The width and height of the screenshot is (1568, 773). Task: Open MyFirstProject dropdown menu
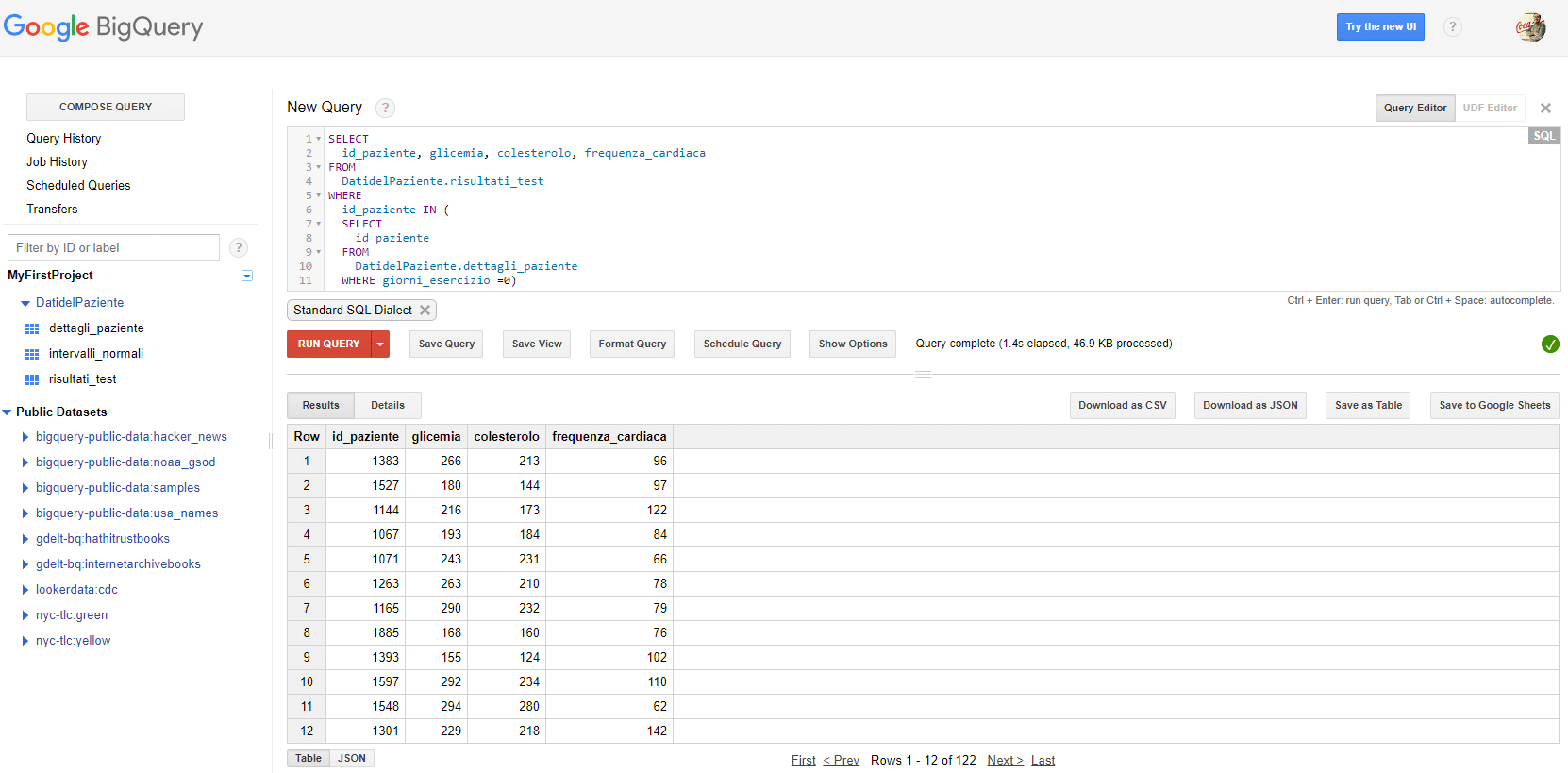click(247, 276)
